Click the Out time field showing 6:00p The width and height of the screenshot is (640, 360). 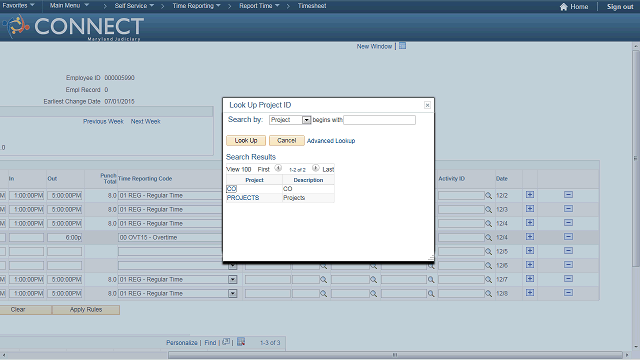click(64, 238)
